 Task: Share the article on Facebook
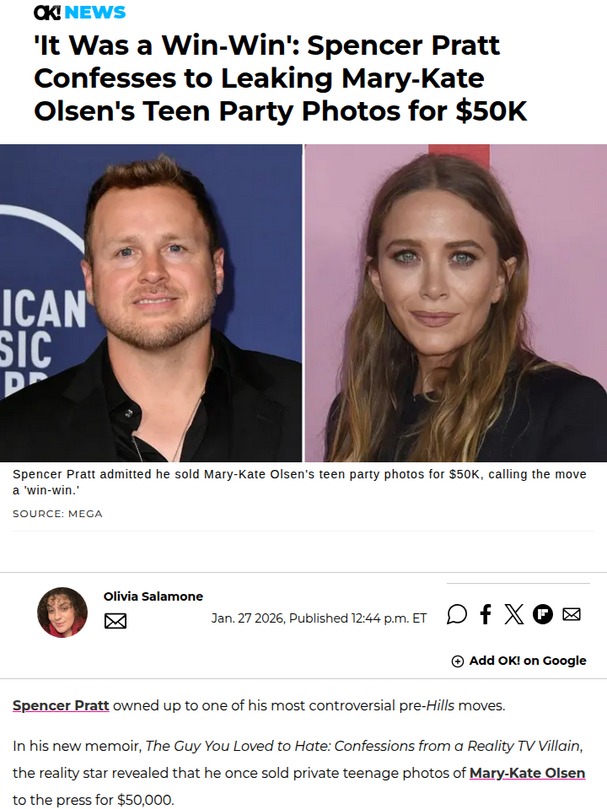(485, 614)
